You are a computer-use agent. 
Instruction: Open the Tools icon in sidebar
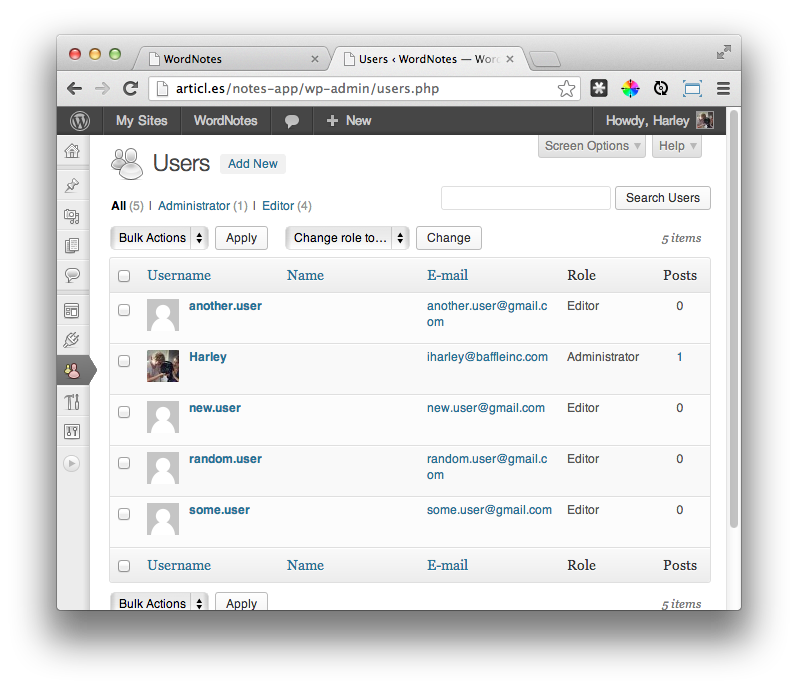coord(72,402)
